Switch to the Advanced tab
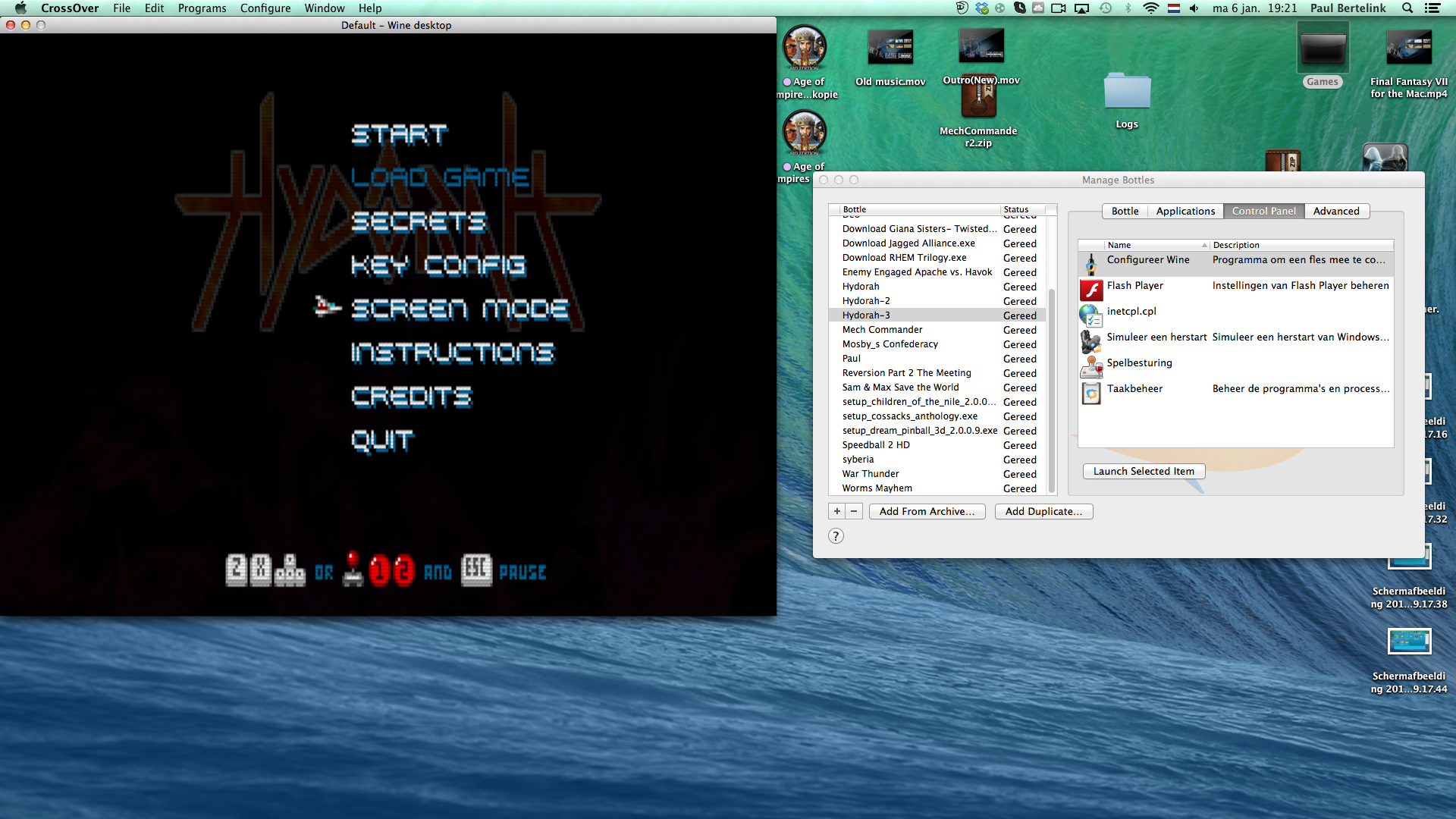1456x819 pixels. pos(1336,211)
